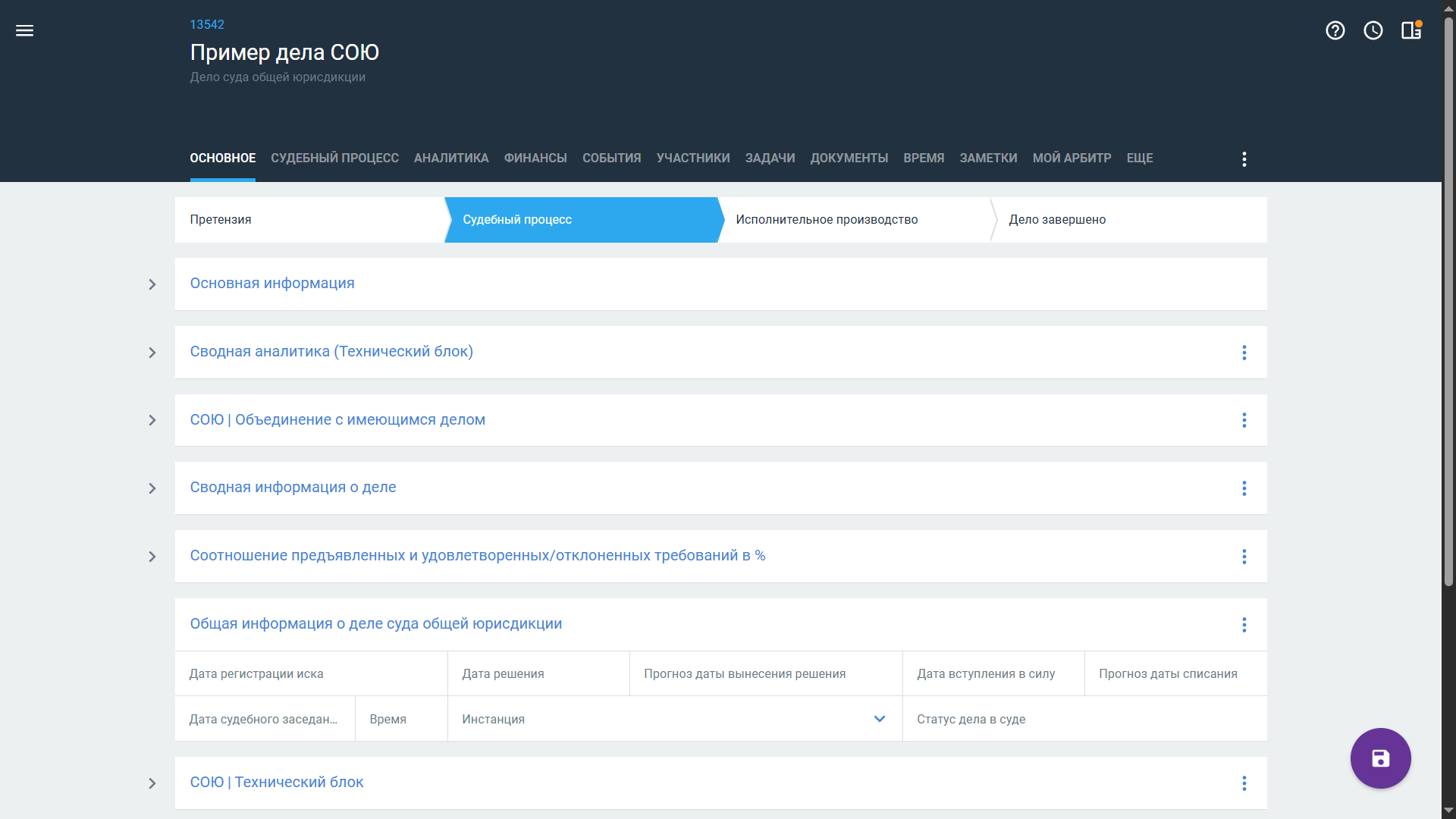Open options for Сводная аналитика block
Image resolution: width=1456 pixels, height=819 pixels.
[x=1244, y=353]
